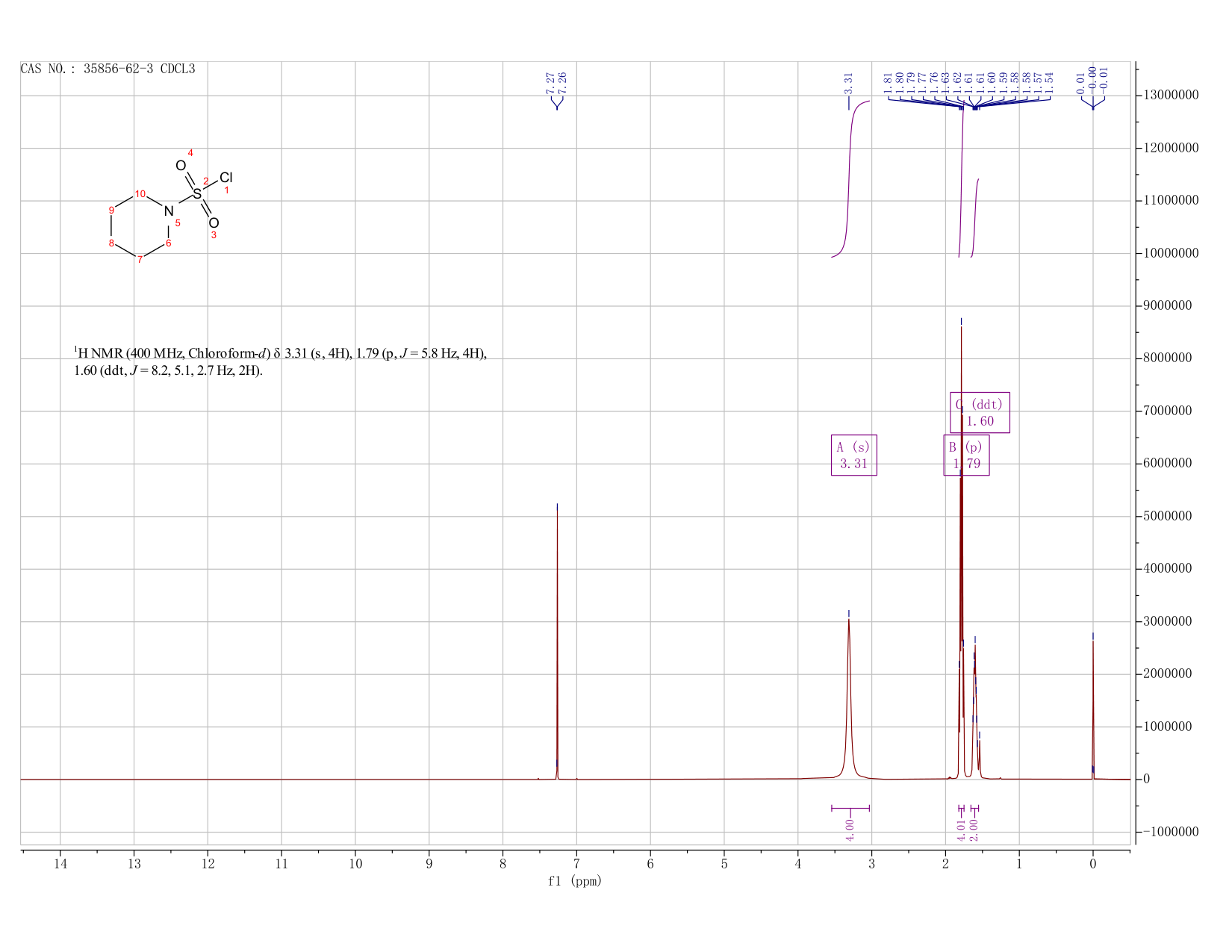The height and width of the screenshot is (952, 1232).
Task: Click the 4.00 integral label below baseline
Action: (x=850, y=830)
